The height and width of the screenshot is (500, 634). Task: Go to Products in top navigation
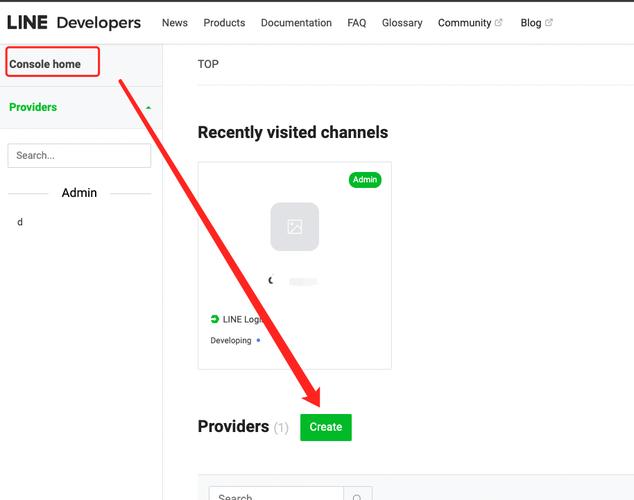click(224, 23)
